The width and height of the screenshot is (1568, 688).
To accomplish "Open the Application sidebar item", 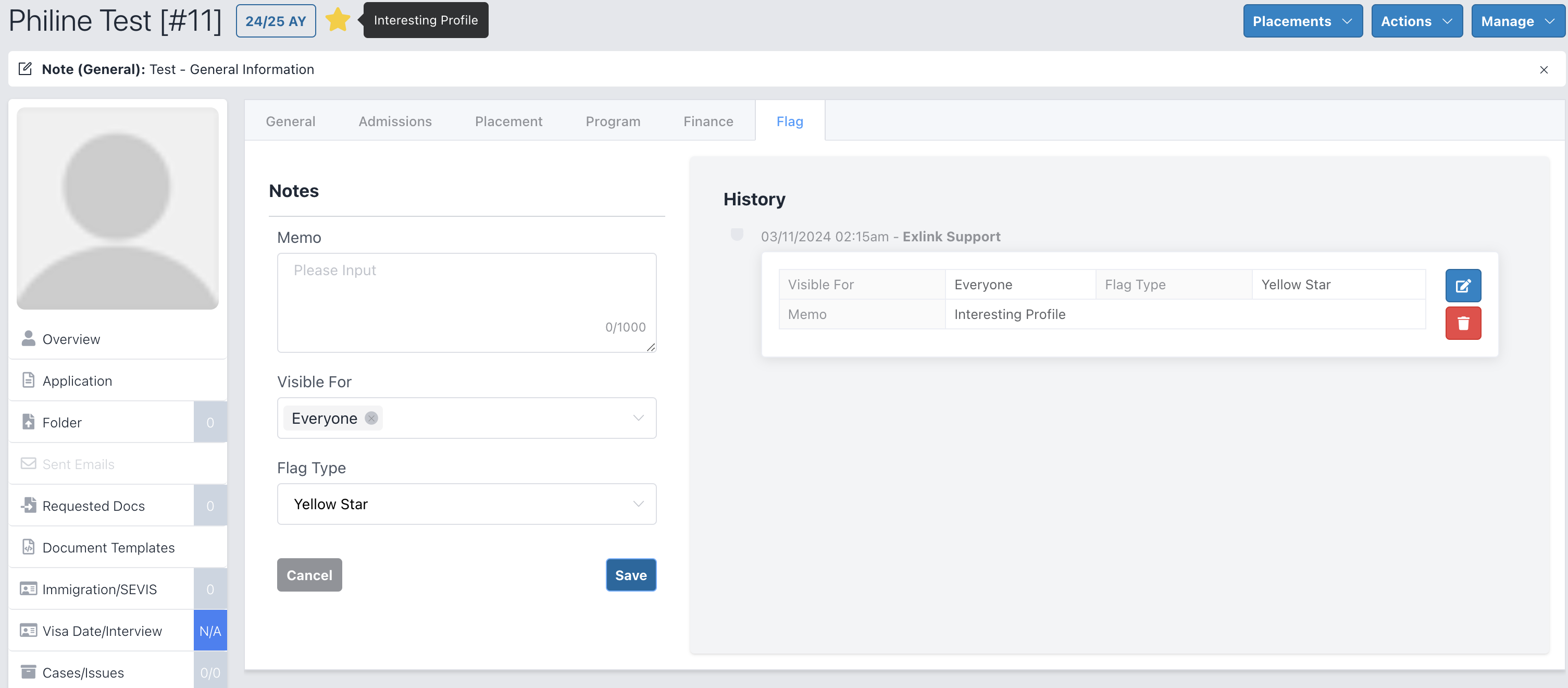I will click(x=118, y=380).
